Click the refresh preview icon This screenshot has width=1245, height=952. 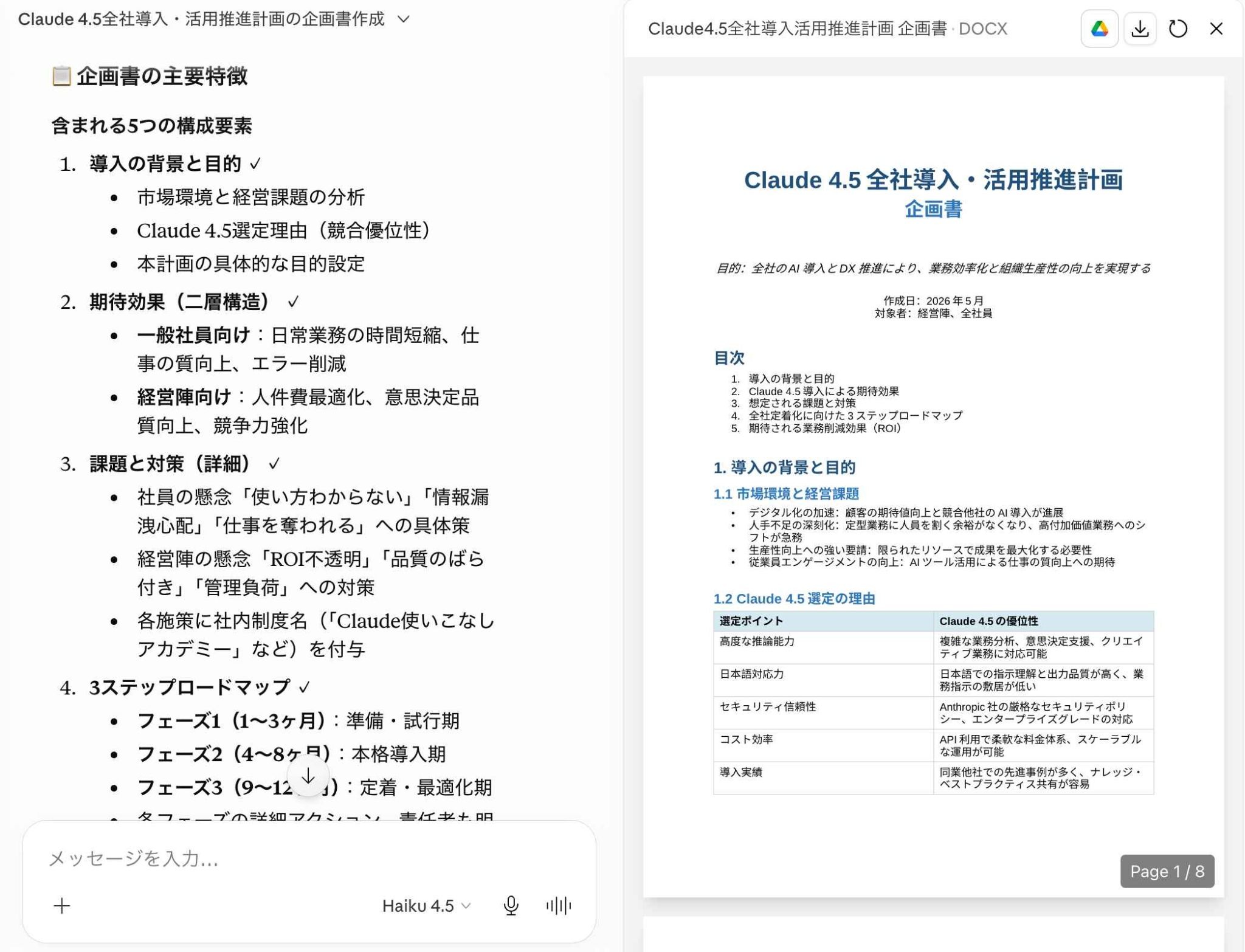[x=1178, y=29]
